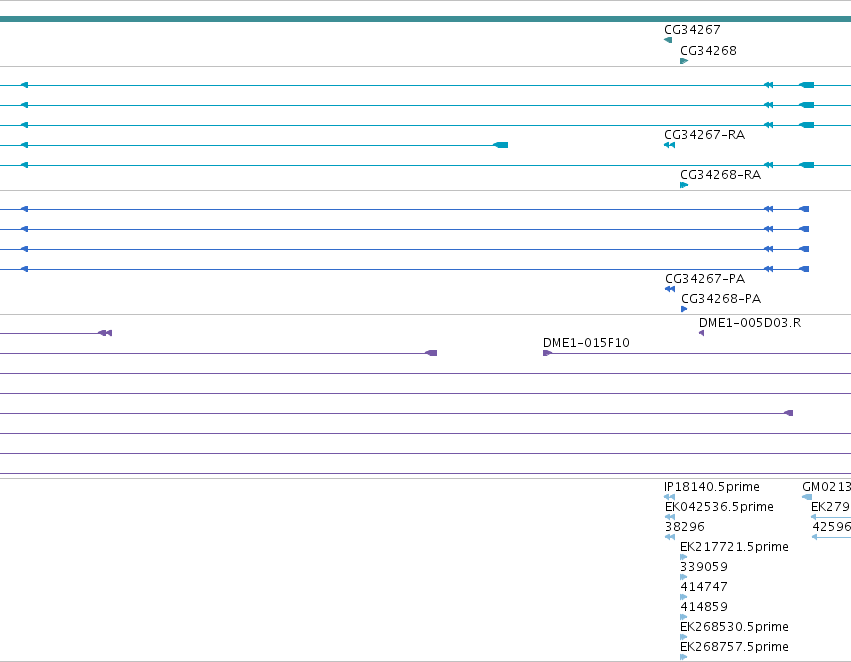The width and height of the screenshot is (851, 662).
Task: Click the EK268757.5prime arrow glyph
Action: click(684, 658)
